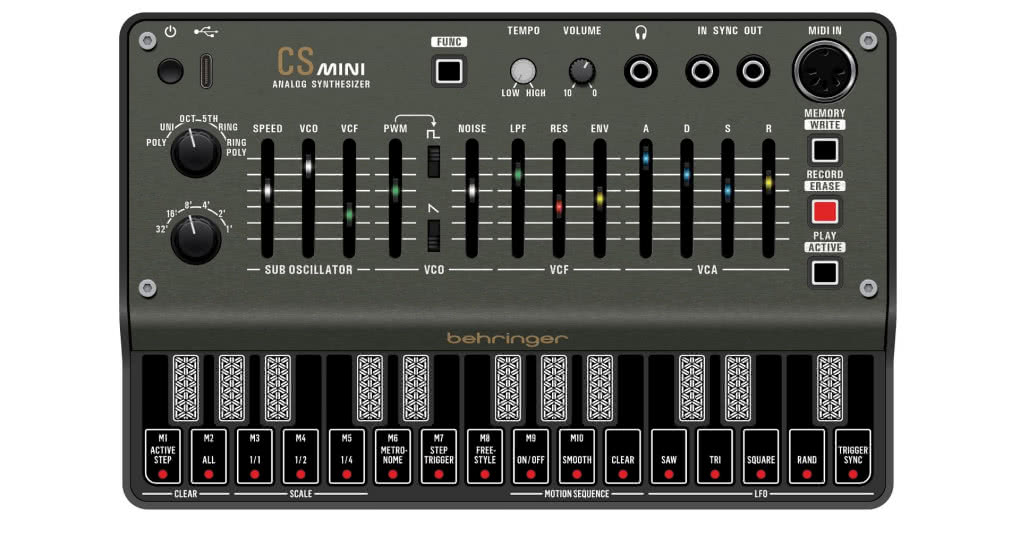Tap the patterned black key above M5 and M6

(x=370, y=388)
